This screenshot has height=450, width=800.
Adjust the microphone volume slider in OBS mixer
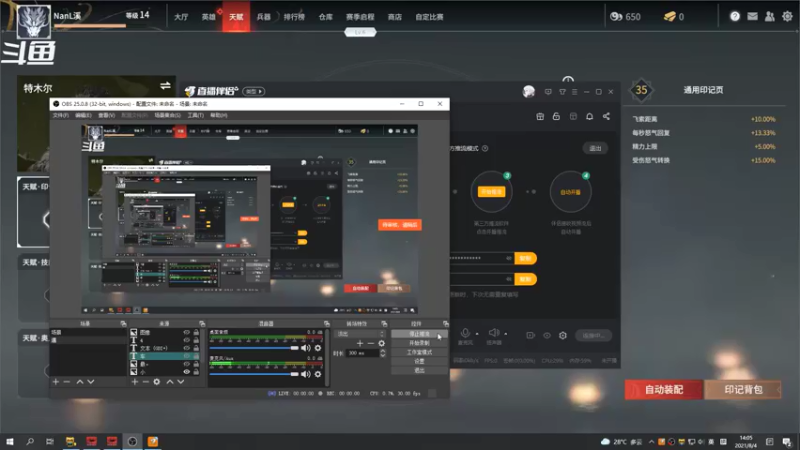coord(254,374)
